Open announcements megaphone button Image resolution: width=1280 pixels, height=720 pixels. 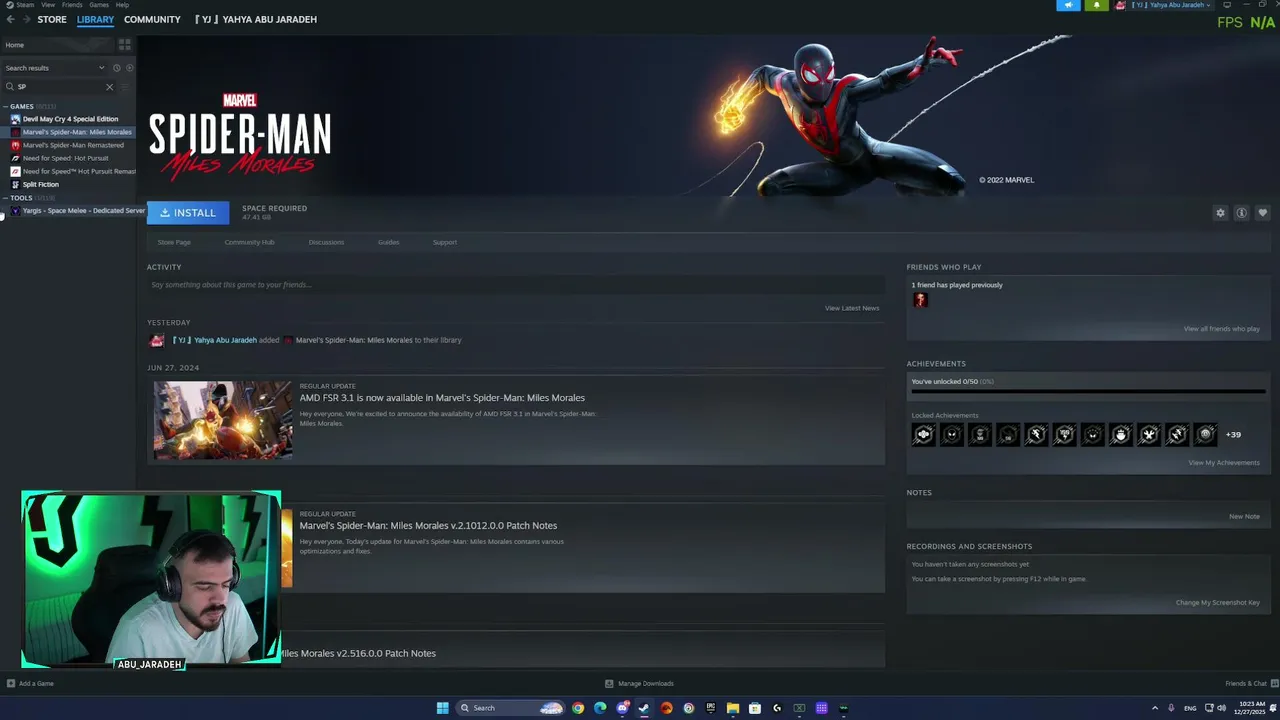(x=1068, y=5)
